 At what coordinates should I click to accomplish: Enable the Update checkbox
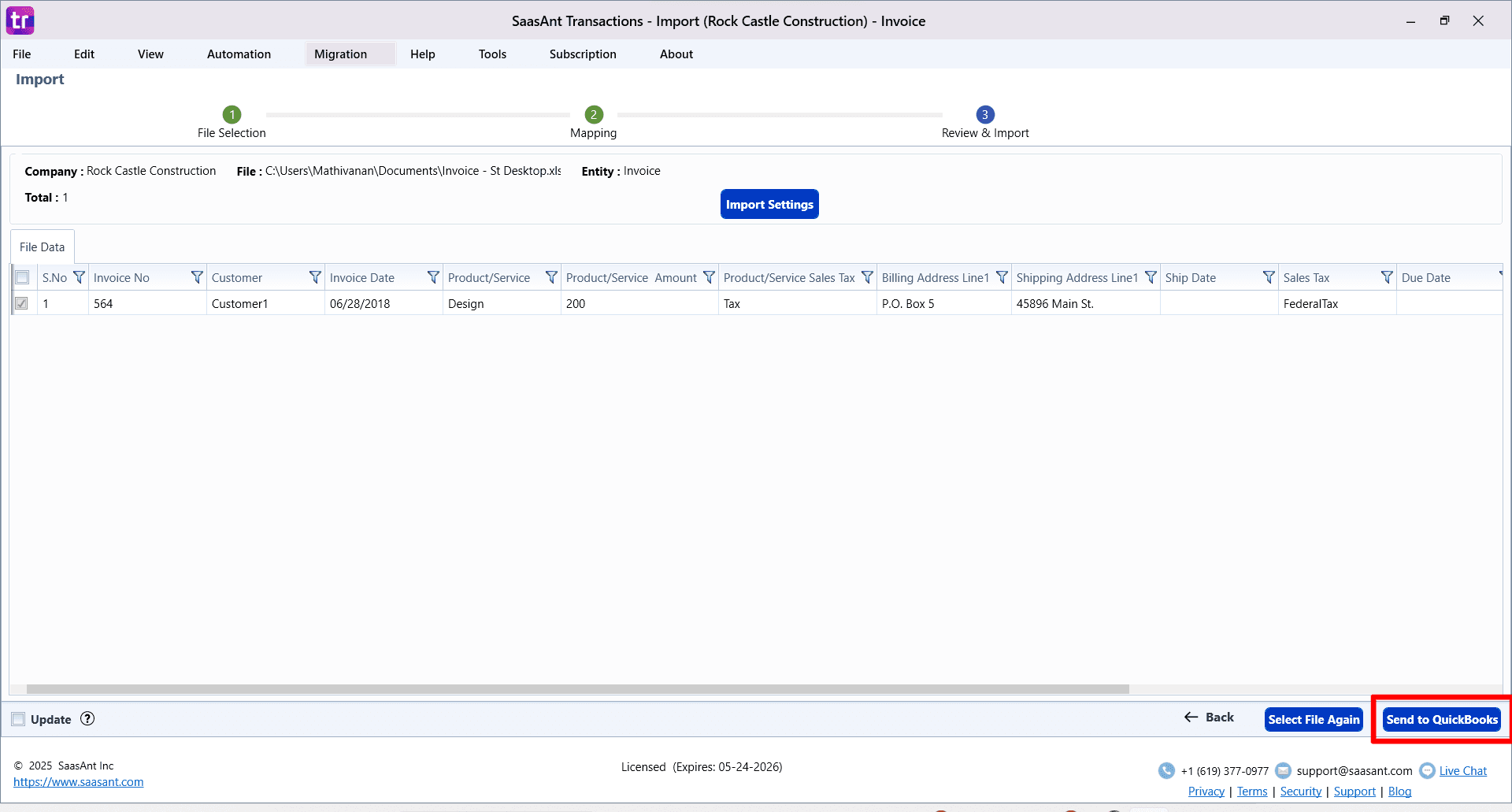[18, 719]
